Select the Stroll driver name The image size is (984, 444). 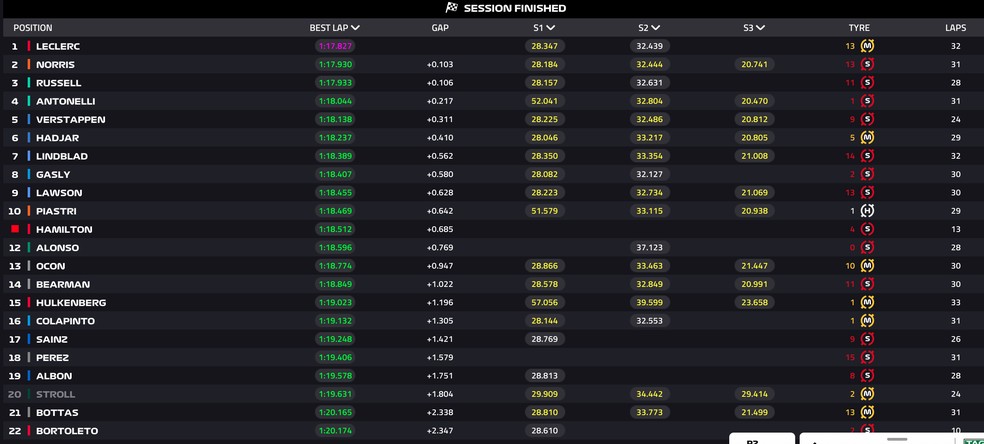point(55,394)
